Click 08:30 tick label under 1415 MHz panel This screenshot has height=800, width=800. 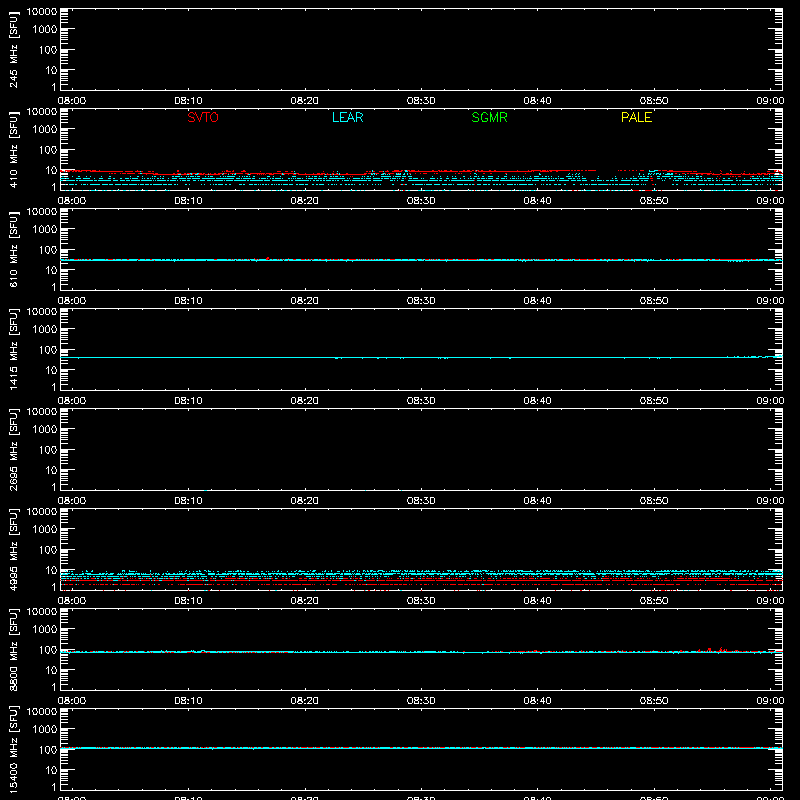click(421, 401)
